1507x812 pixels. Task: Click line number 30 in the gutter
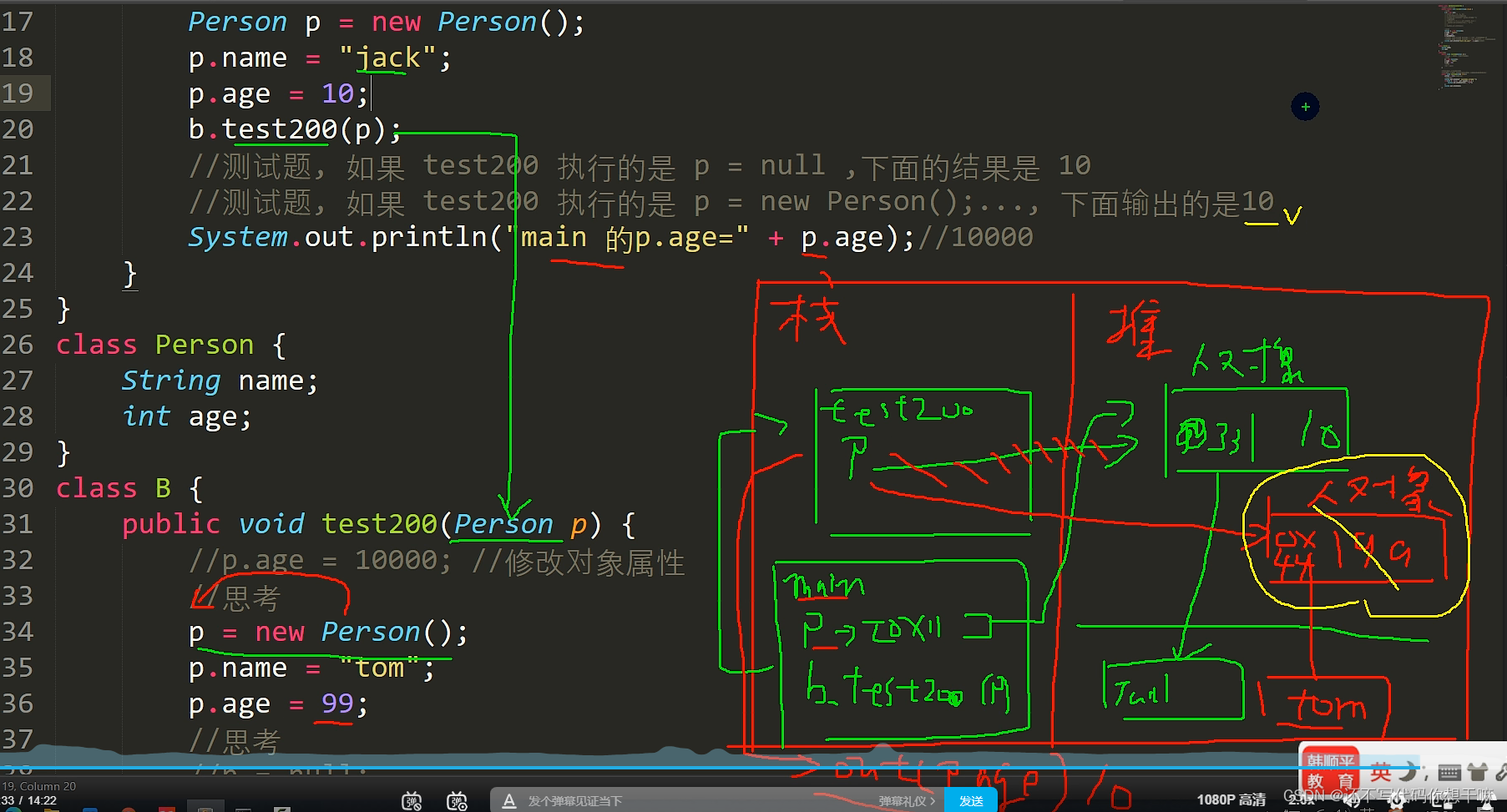click(x=18, y=488)
